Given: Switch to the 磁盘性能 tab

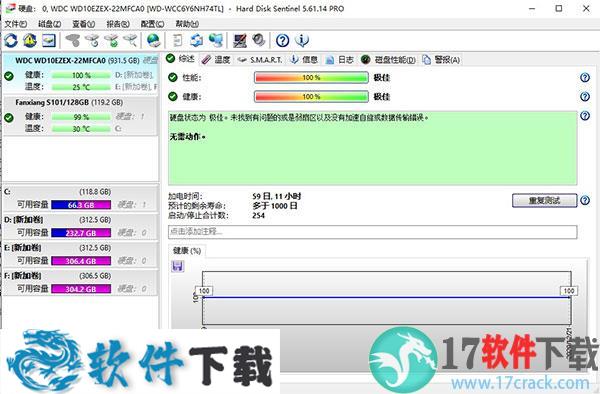Looking at the screenshot, I should (x=388, y=59).
